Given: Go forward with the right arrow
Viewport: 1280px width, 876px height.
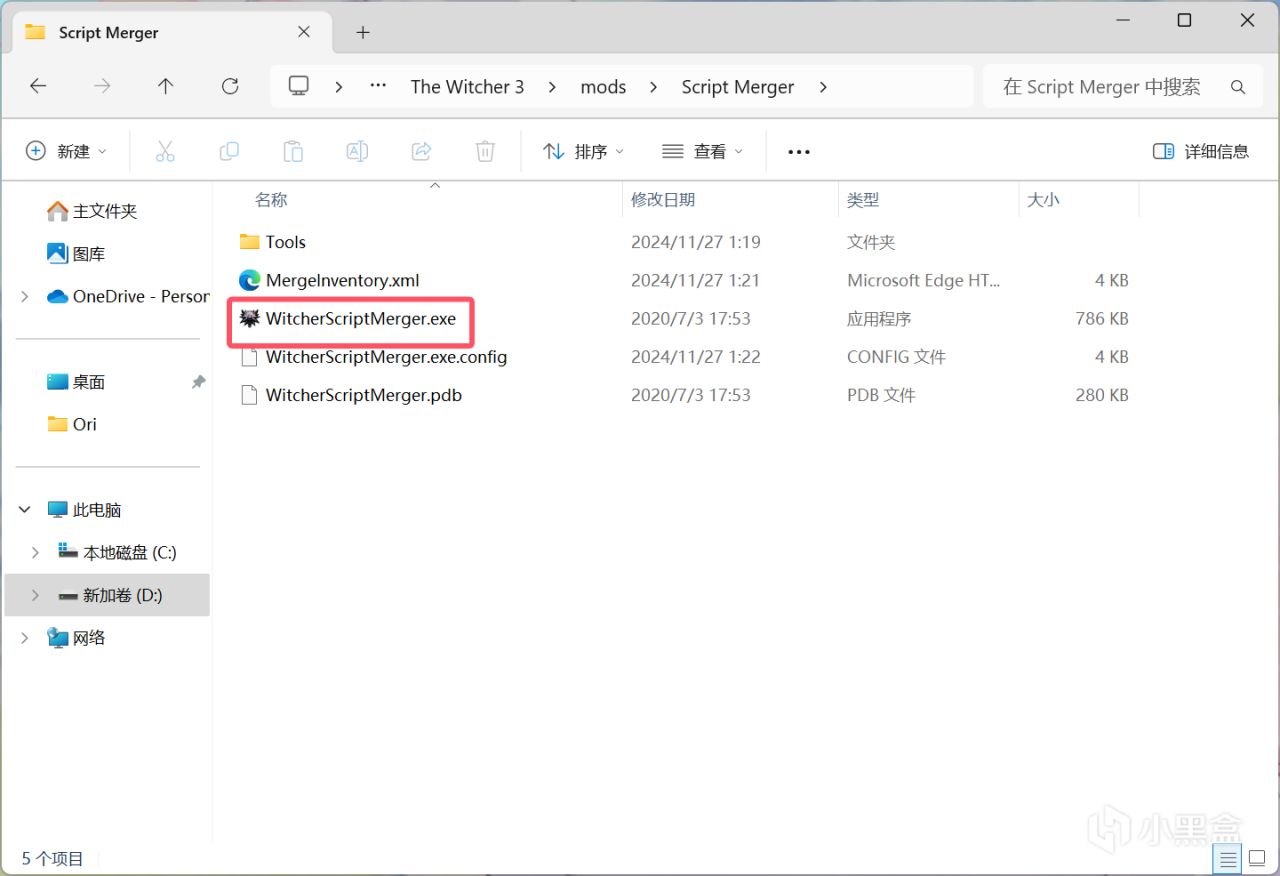Looking at the screenshot, I should pyautogui.click(x=102, y=87).
